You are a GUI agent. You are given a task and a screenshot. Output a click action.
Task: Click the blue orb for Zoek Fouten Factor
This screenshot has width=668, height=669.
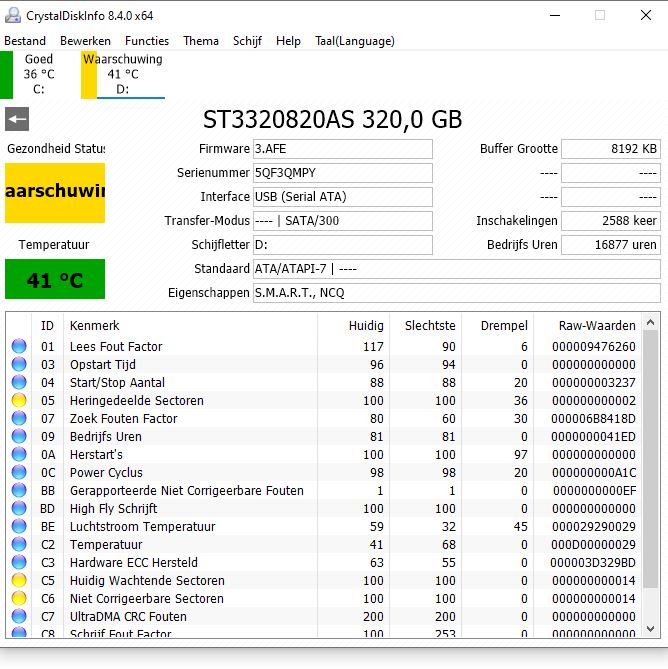pyautogui.click(x=19, y=418)
